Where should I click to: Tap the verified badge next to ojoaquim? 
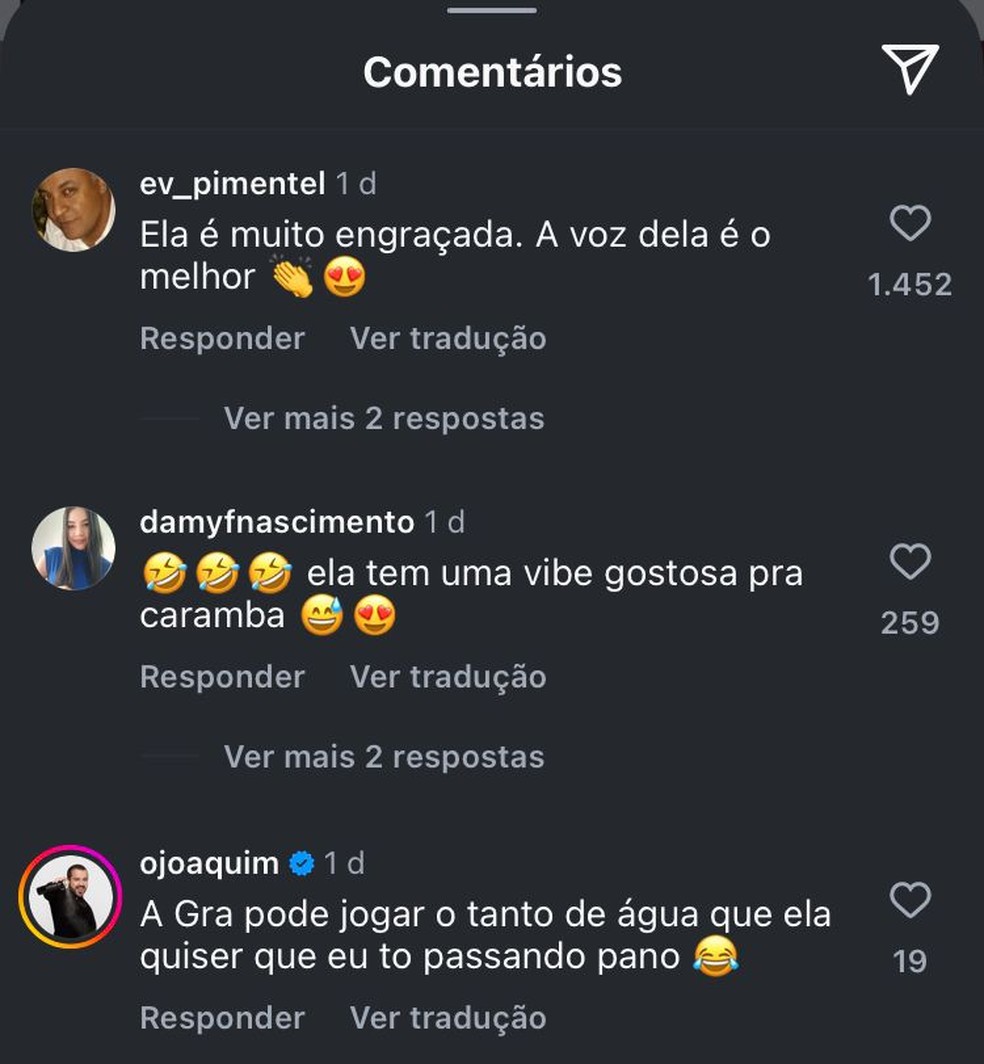(x=301, y=862)
